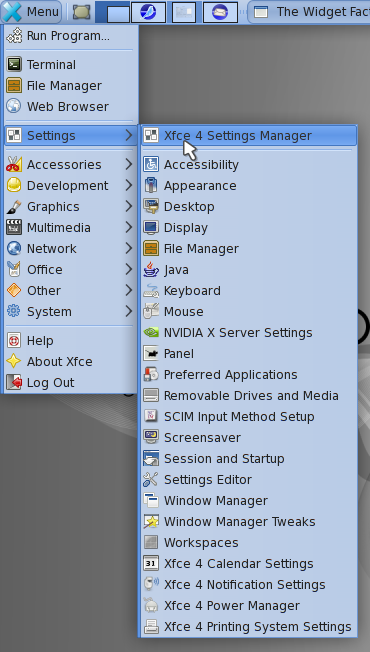The width and height of the screenshot is (370, 652).
Task: Click the NVIDIA X Server Settings icon
Action: pos(151,333)
